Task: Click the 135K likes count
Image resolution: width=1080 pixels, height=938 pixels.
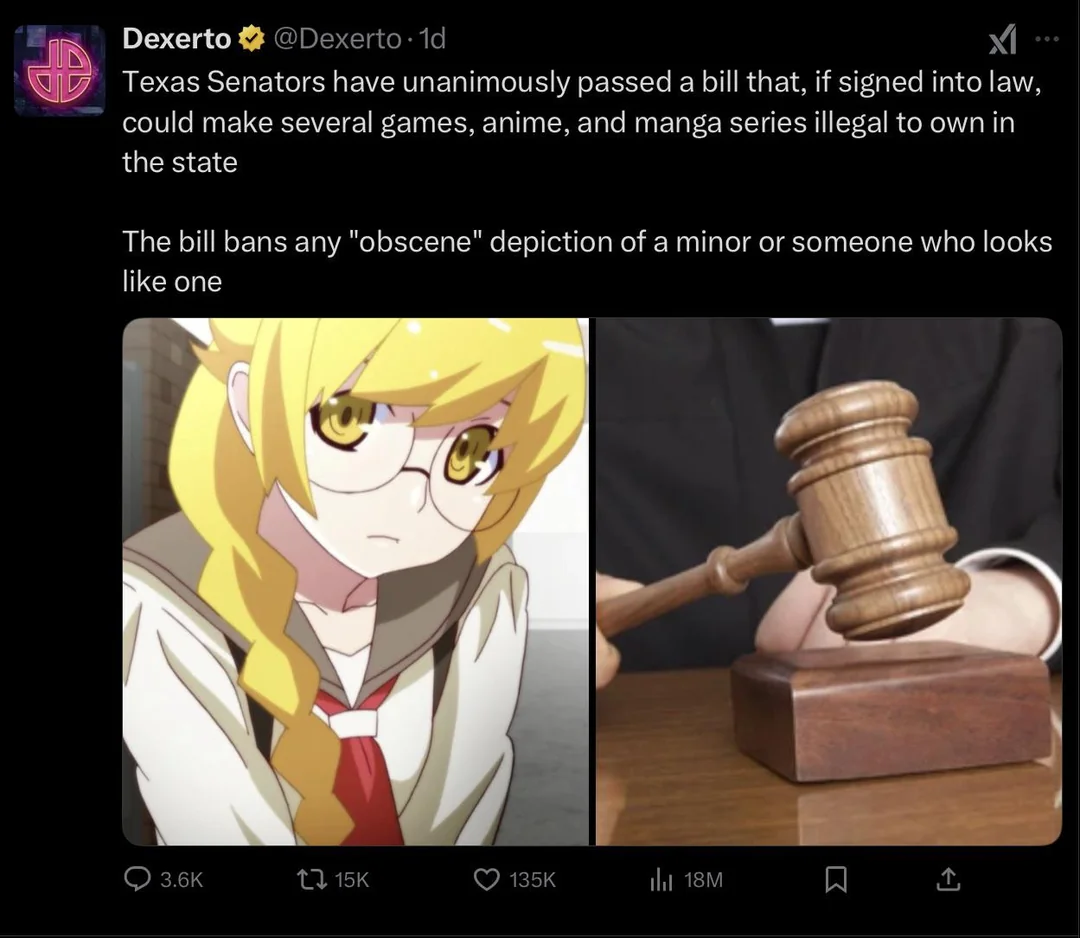Action: coord(532,880)
